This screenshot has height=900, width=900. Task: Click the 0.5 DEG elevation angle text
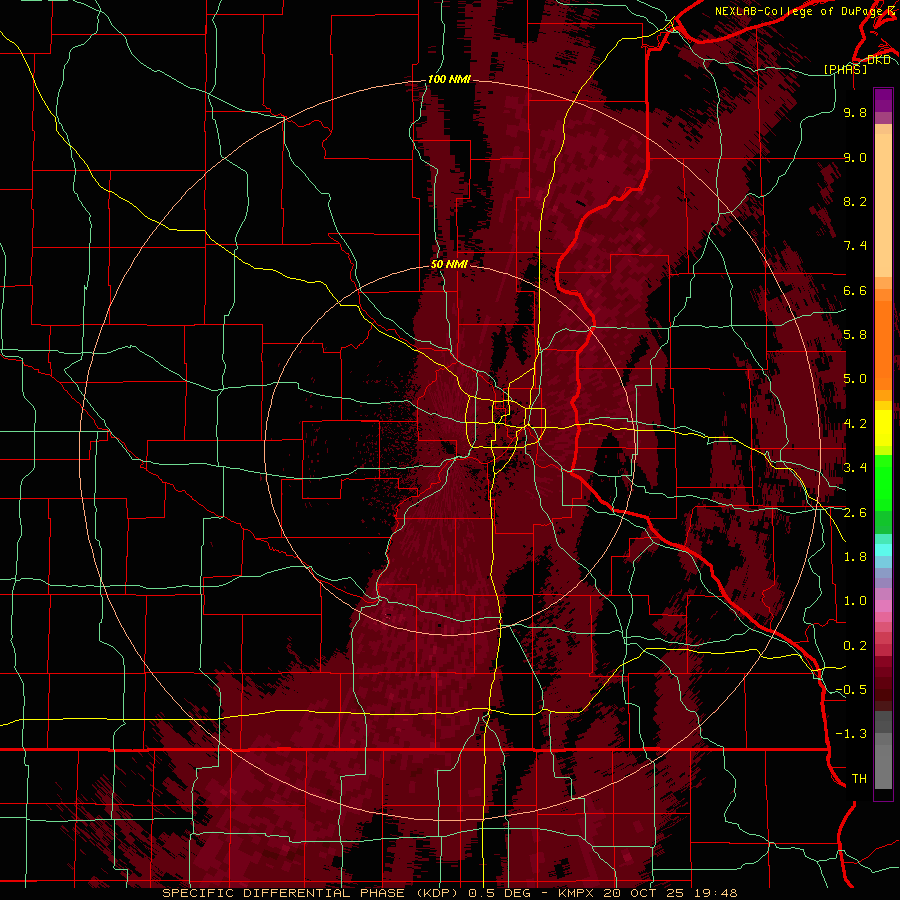click(501, 893)
